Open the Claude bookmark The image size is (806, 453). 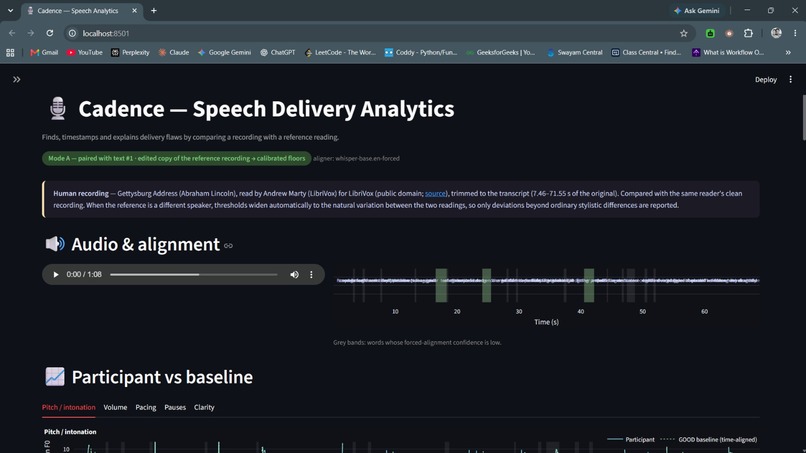(174, 52)
